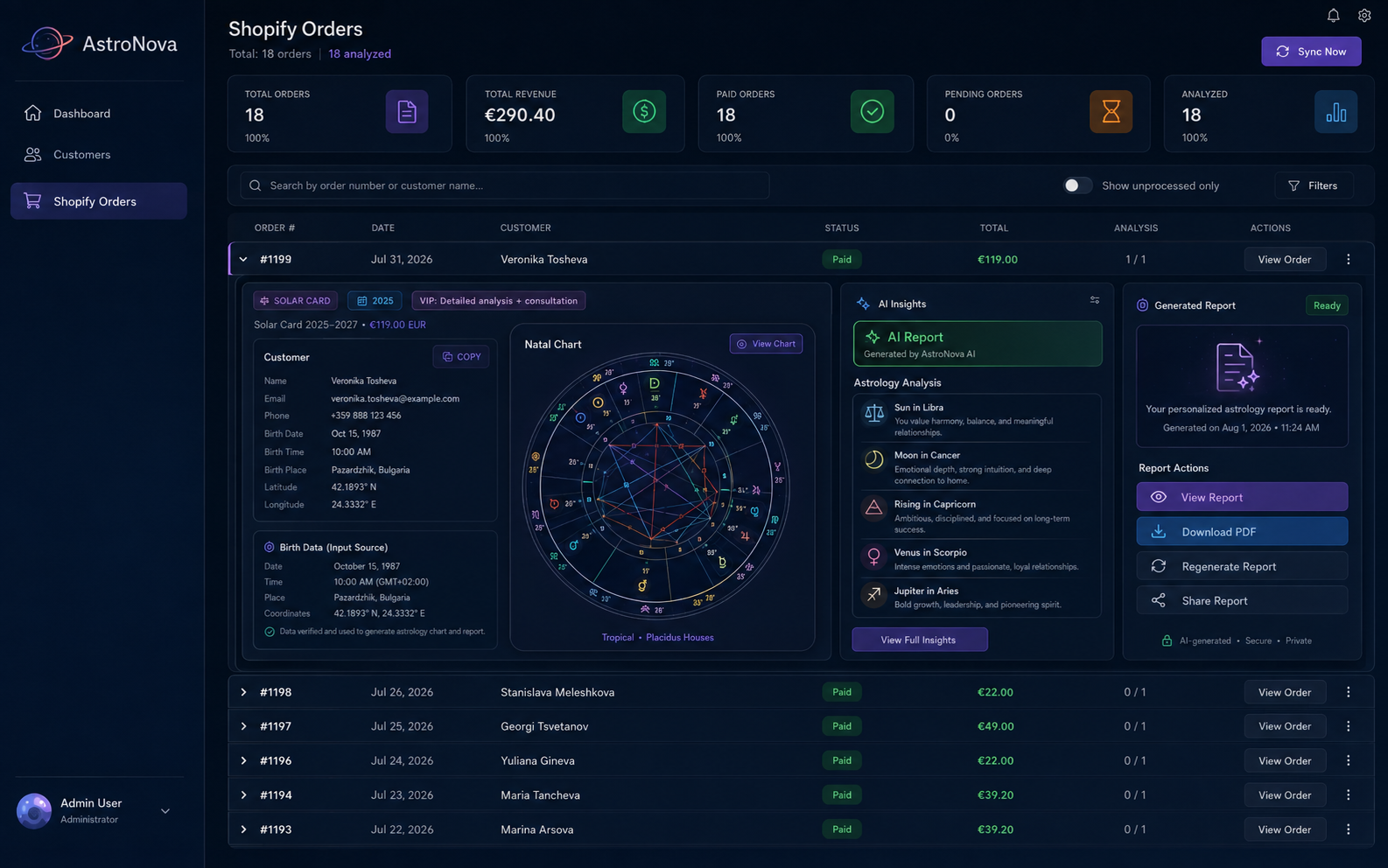Open the more actions menu for order #1198
Screen dimensions: 1388x868
click(1348, 692)
